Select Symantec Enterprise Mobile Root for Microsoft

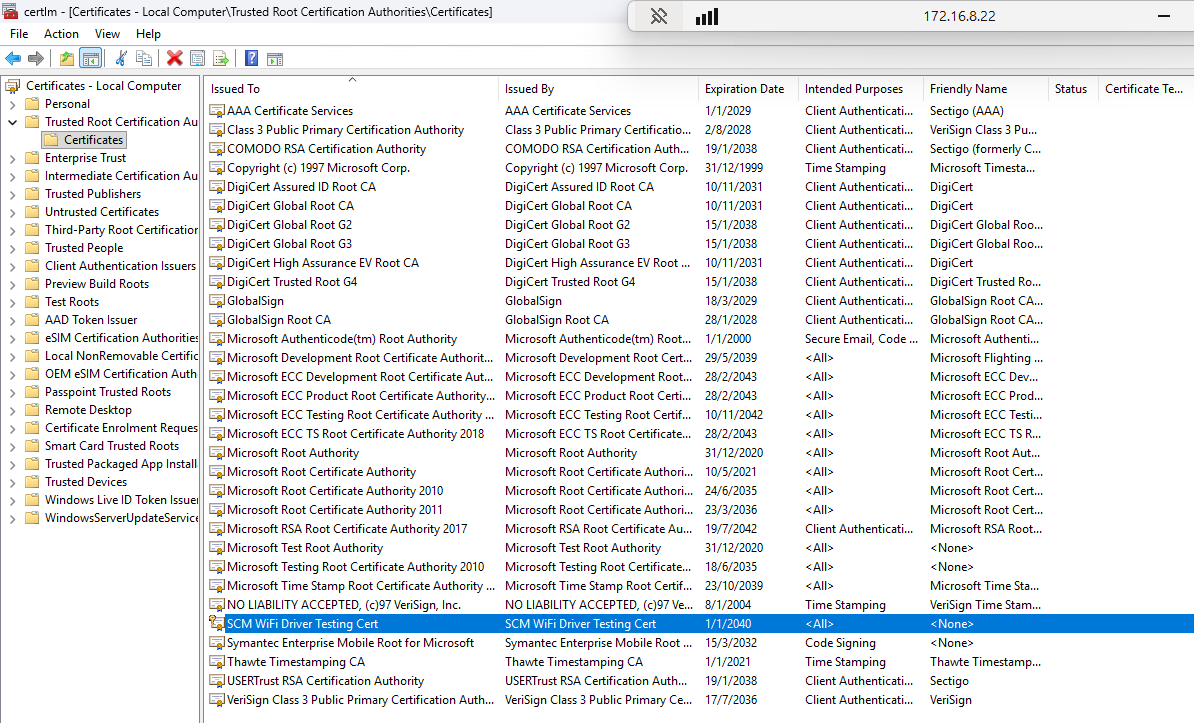699,643
